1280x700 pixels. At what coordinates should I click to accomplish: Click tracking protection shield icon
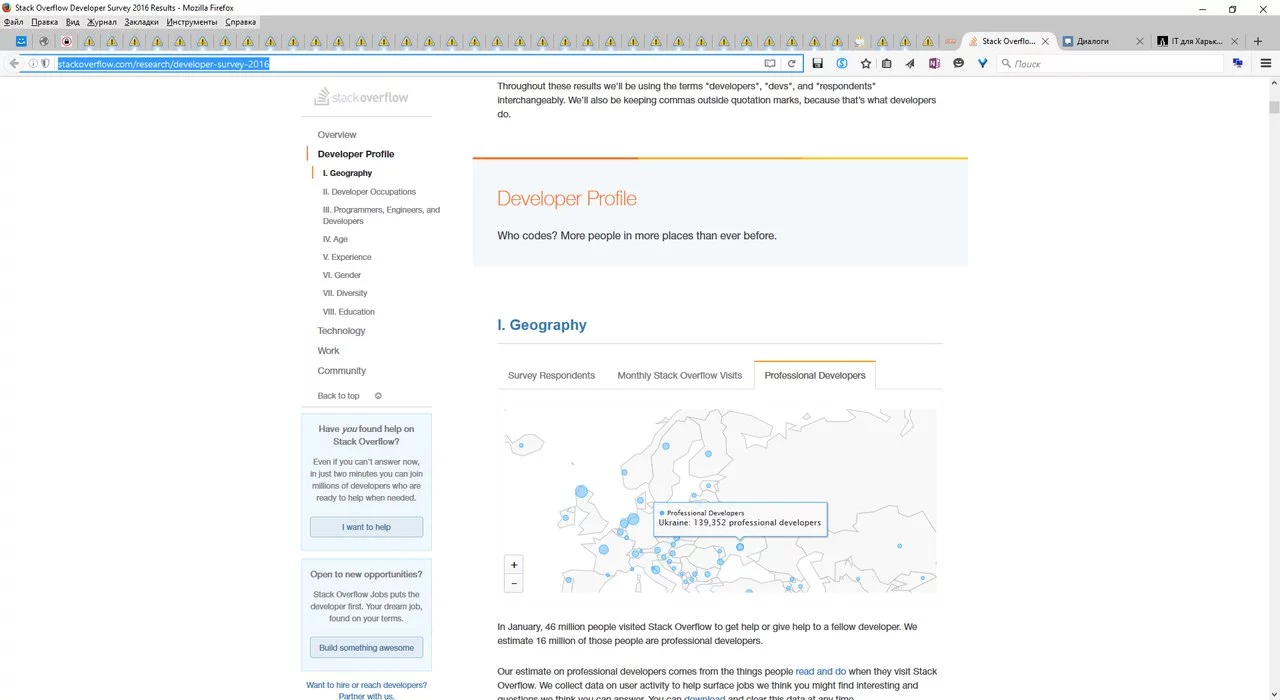[x=45, y=63]
